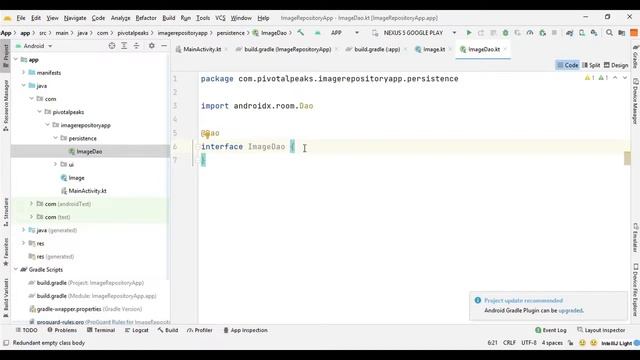Toggle the Favorites side panel
The image size is (640, 360).
5,252
